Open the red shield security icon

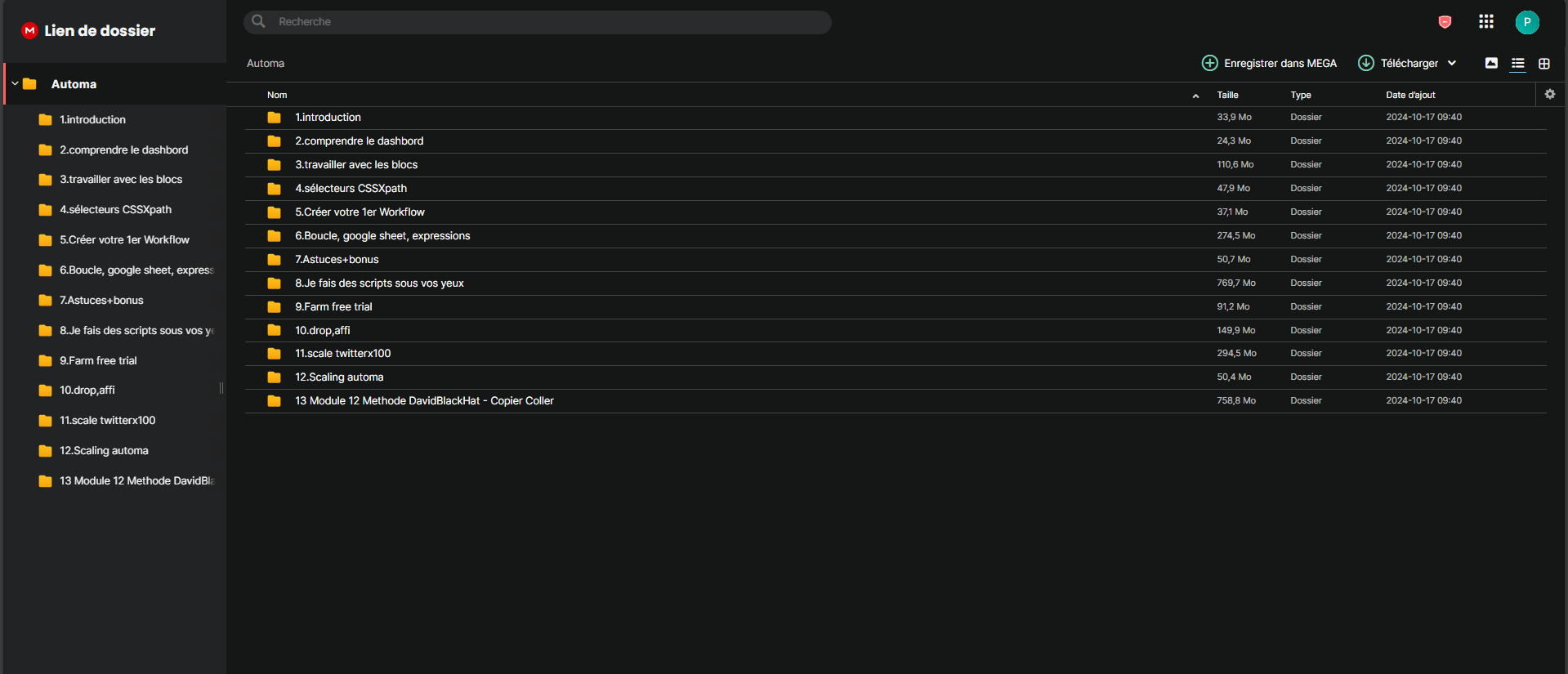(x=1445, y=22)
